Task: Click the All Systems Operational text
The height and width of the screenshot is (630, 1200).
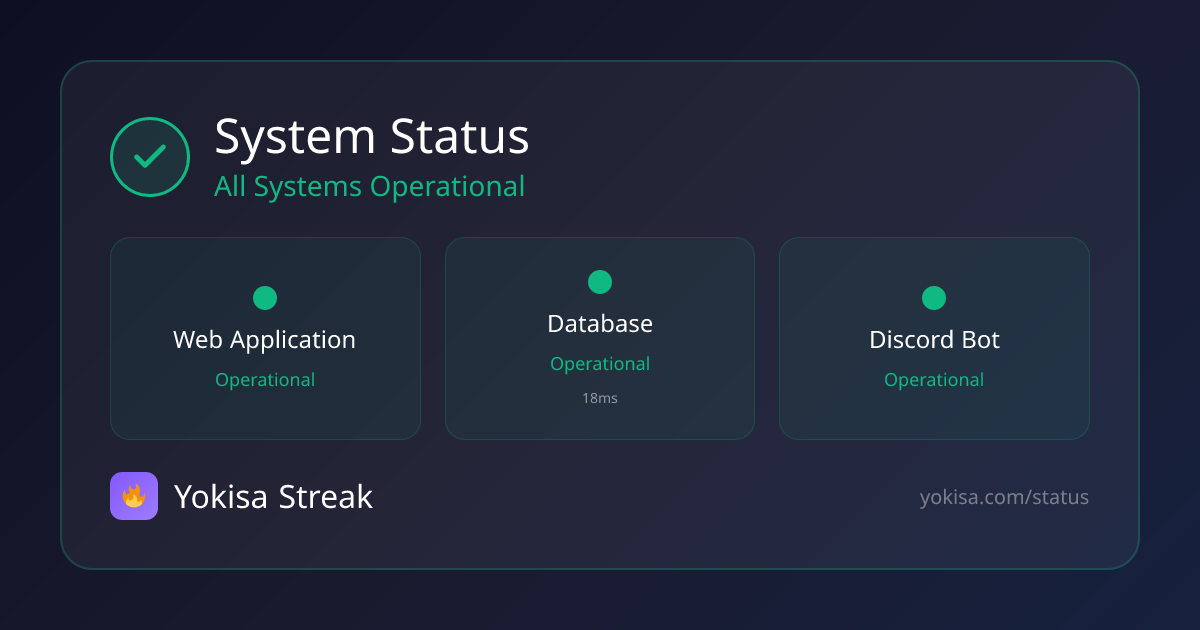Action: [369, 187]
